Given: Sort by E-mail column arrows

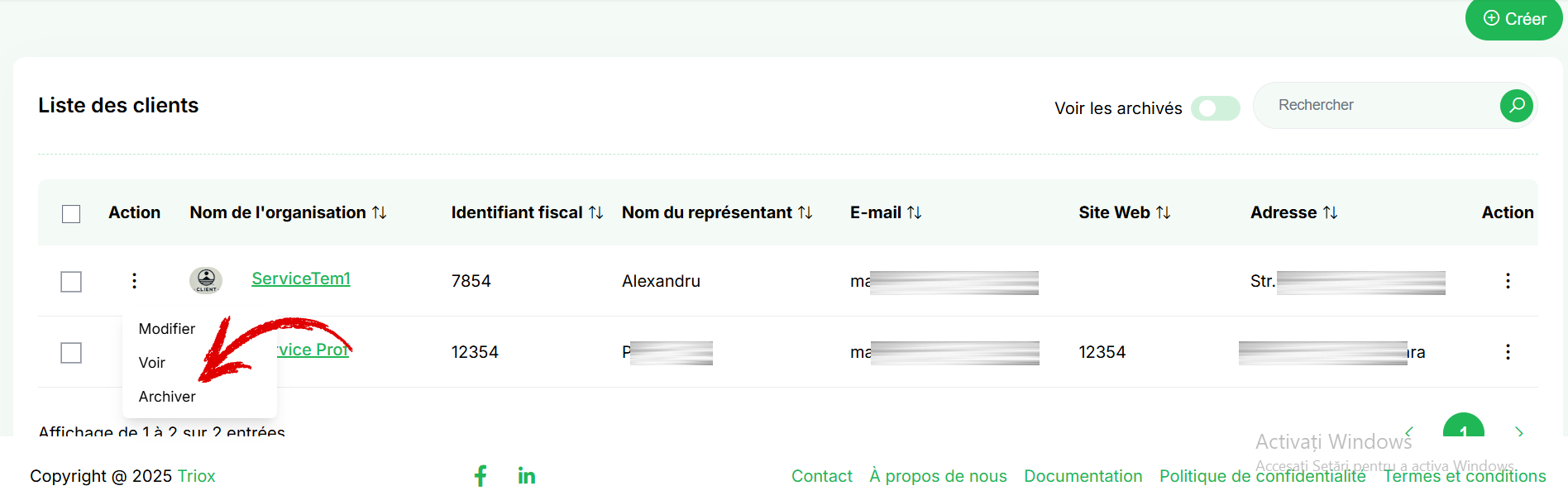Looking at the screenshot, I should (915, 212).
